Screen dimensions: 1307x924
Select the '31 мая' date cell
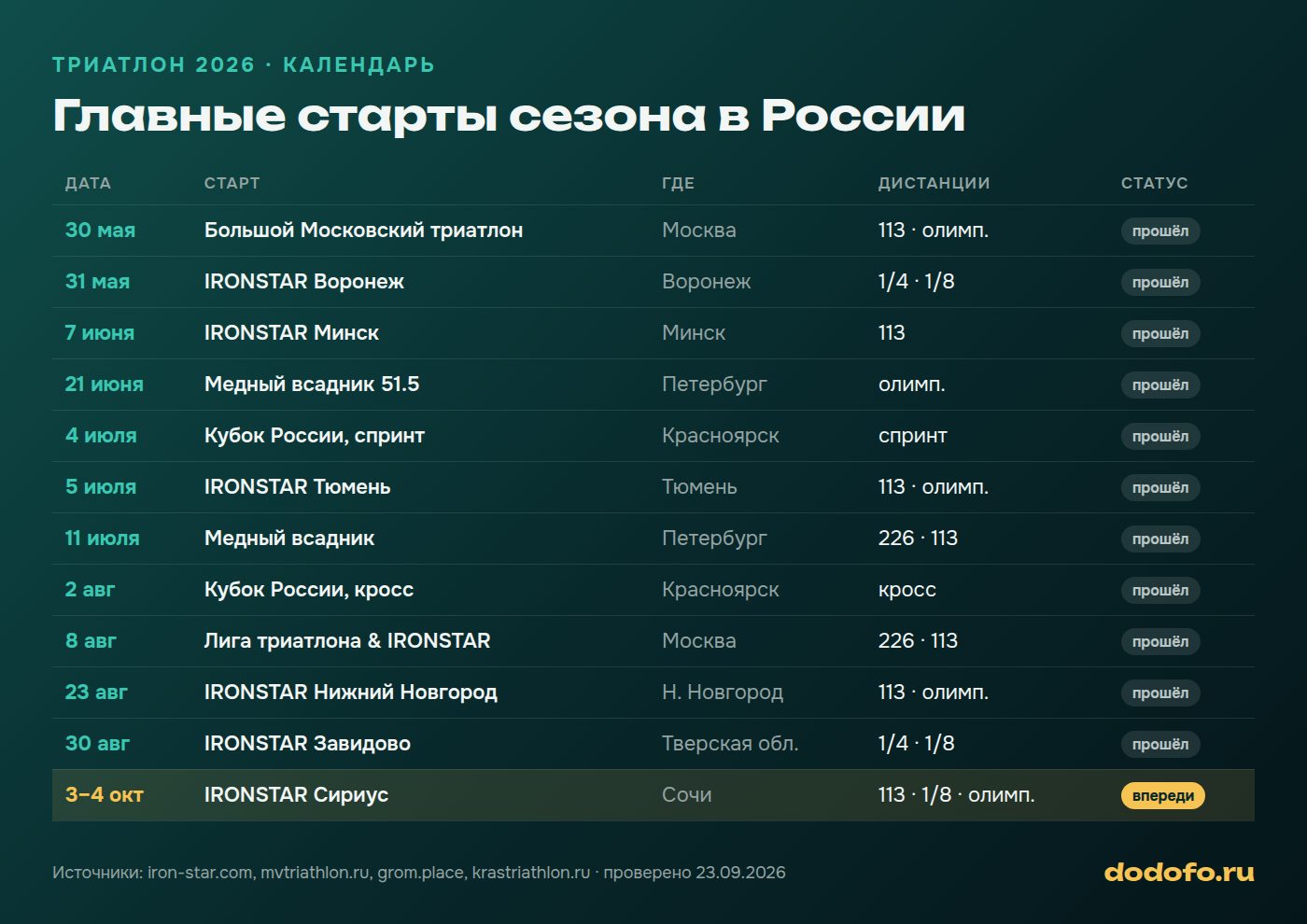[x=97, y=282]
